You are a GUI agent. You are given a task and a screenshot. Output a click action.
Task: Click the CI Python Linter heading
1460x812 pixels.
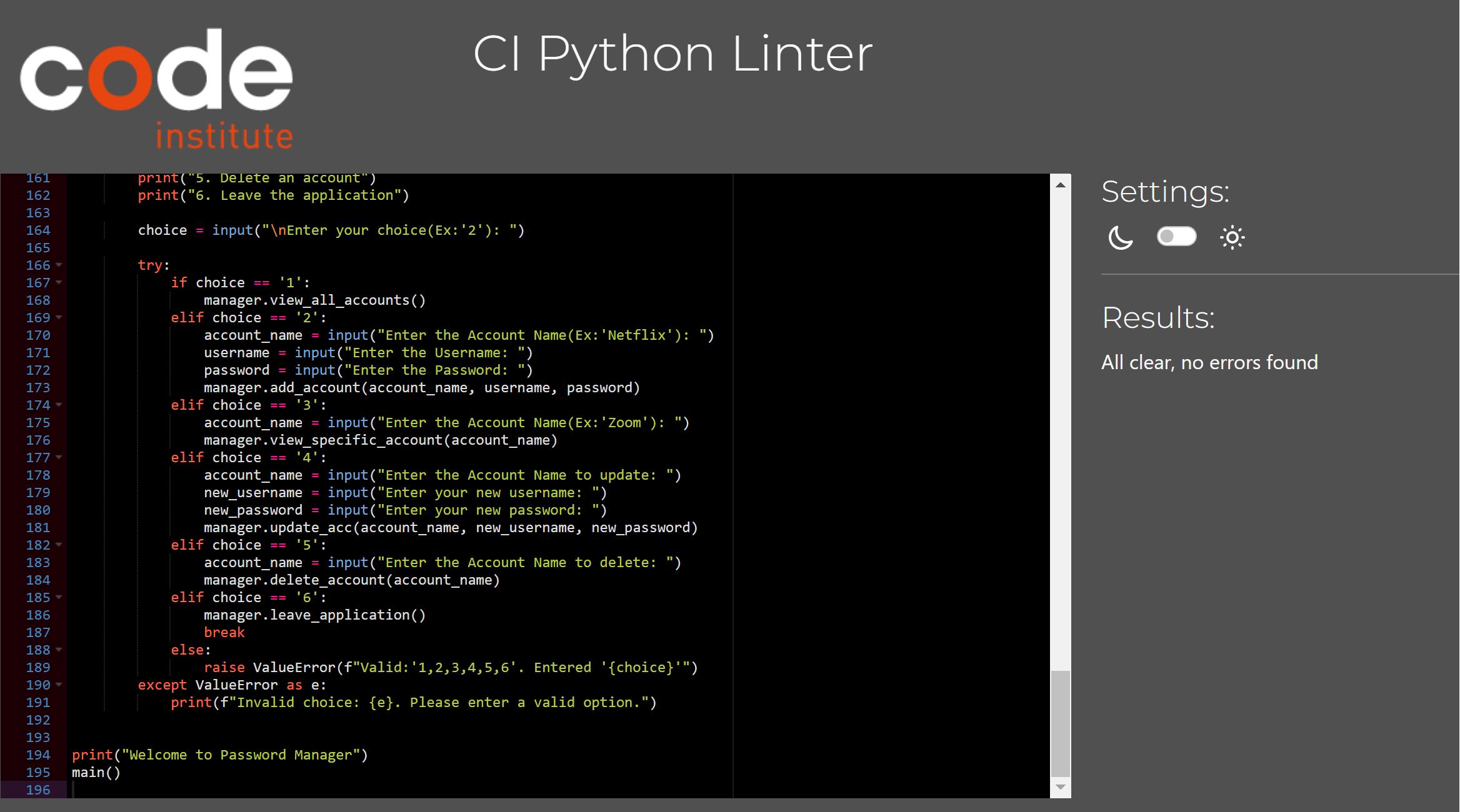point(672,54)
